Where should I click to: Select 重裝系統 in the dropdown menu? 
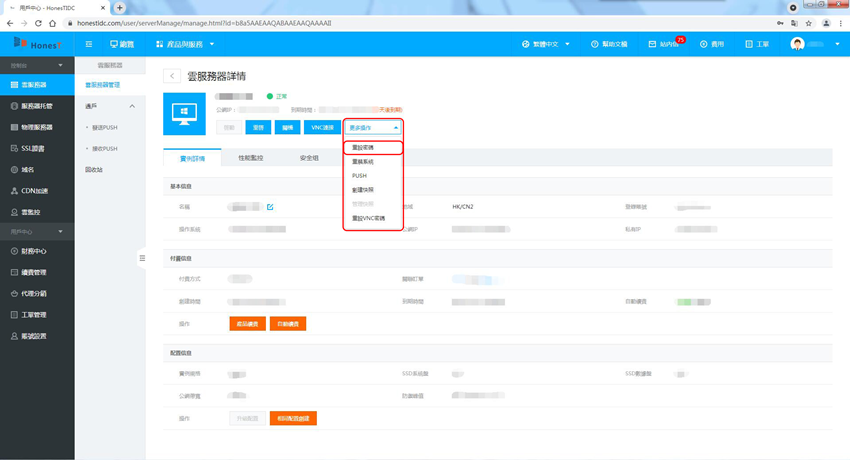tap(373, 161)
